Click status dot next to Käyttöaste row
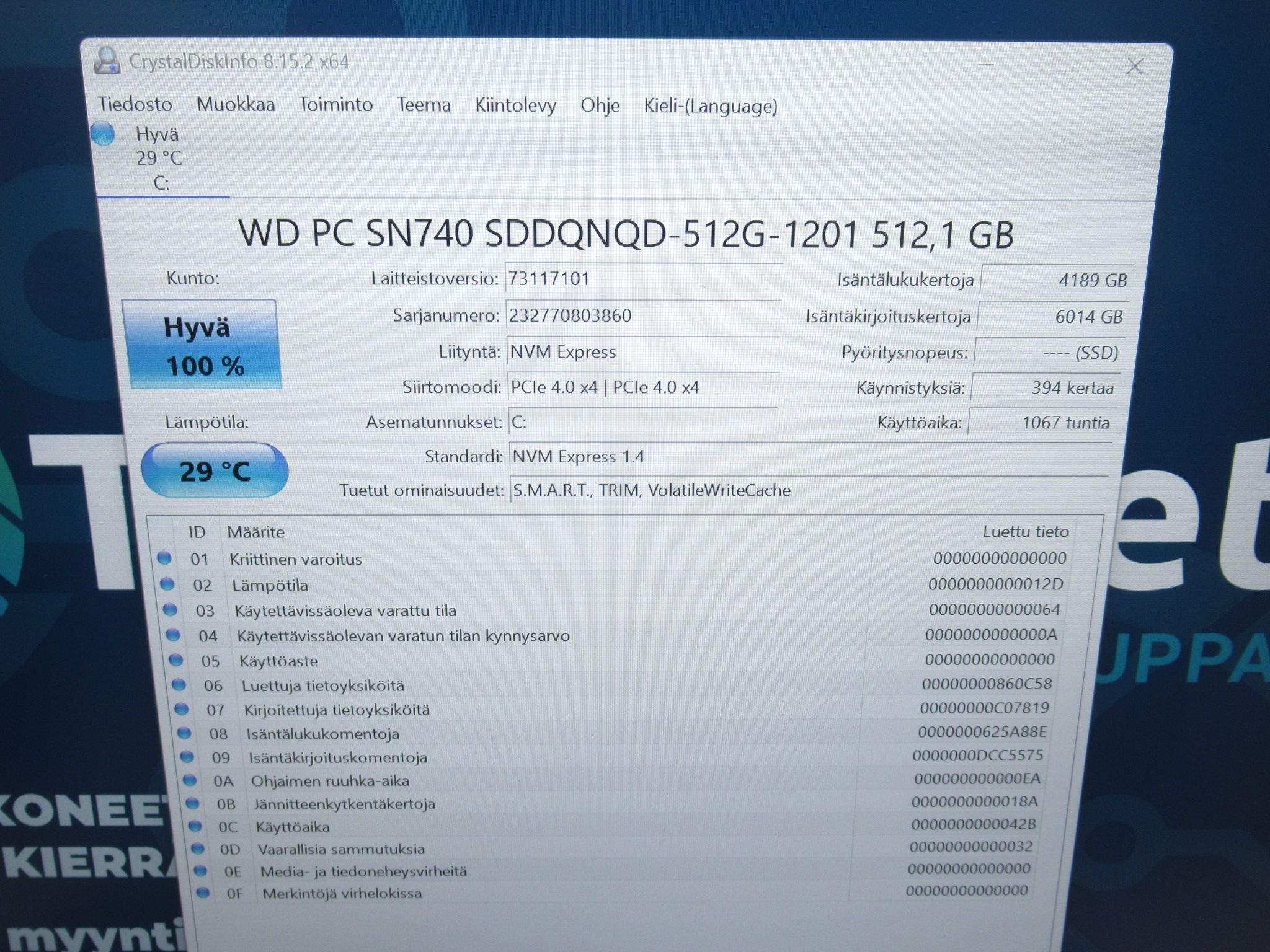 (176, 660)
